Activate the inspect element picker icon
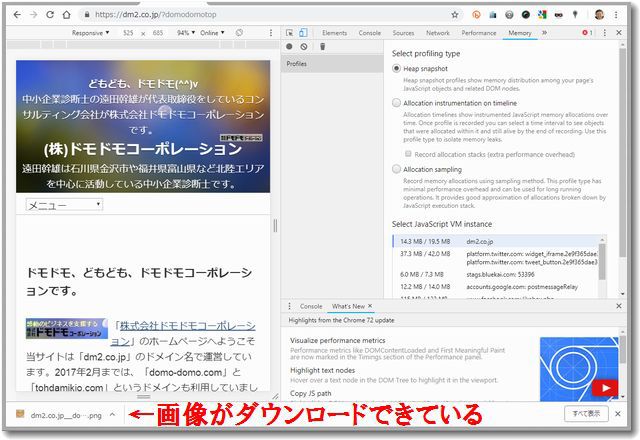This screenshot has height=440, width=640. click(x=289, y=33)
